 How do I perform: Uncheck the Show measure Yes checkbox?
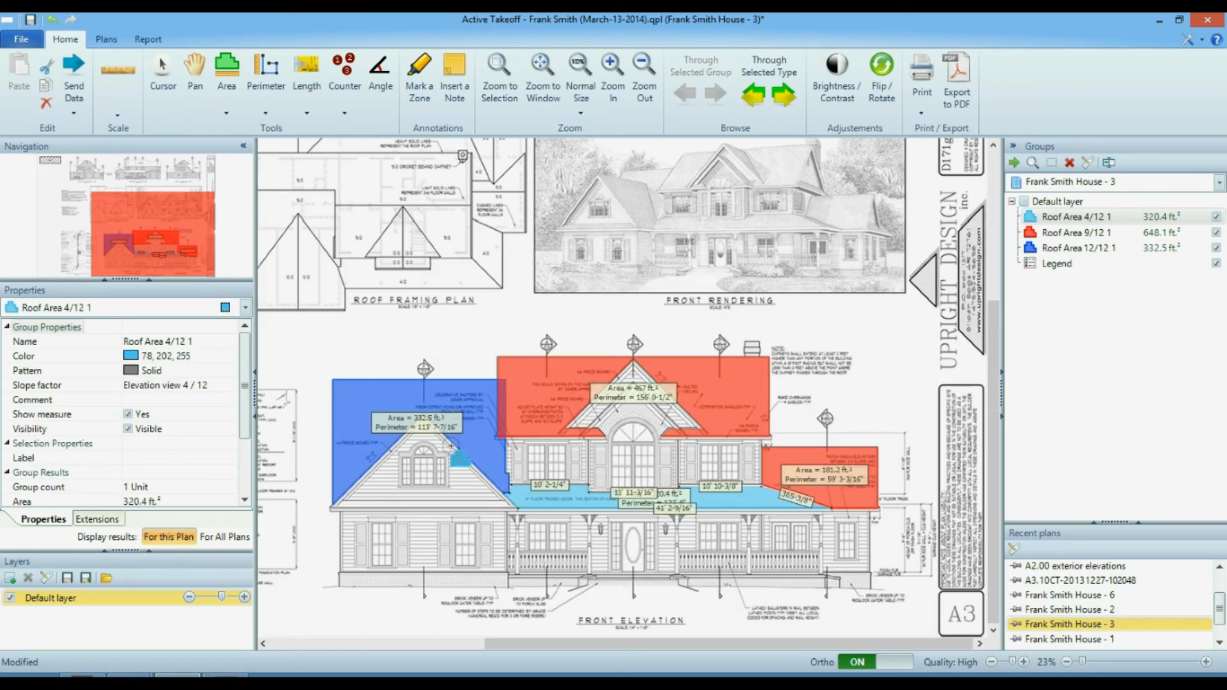(128, 414)
